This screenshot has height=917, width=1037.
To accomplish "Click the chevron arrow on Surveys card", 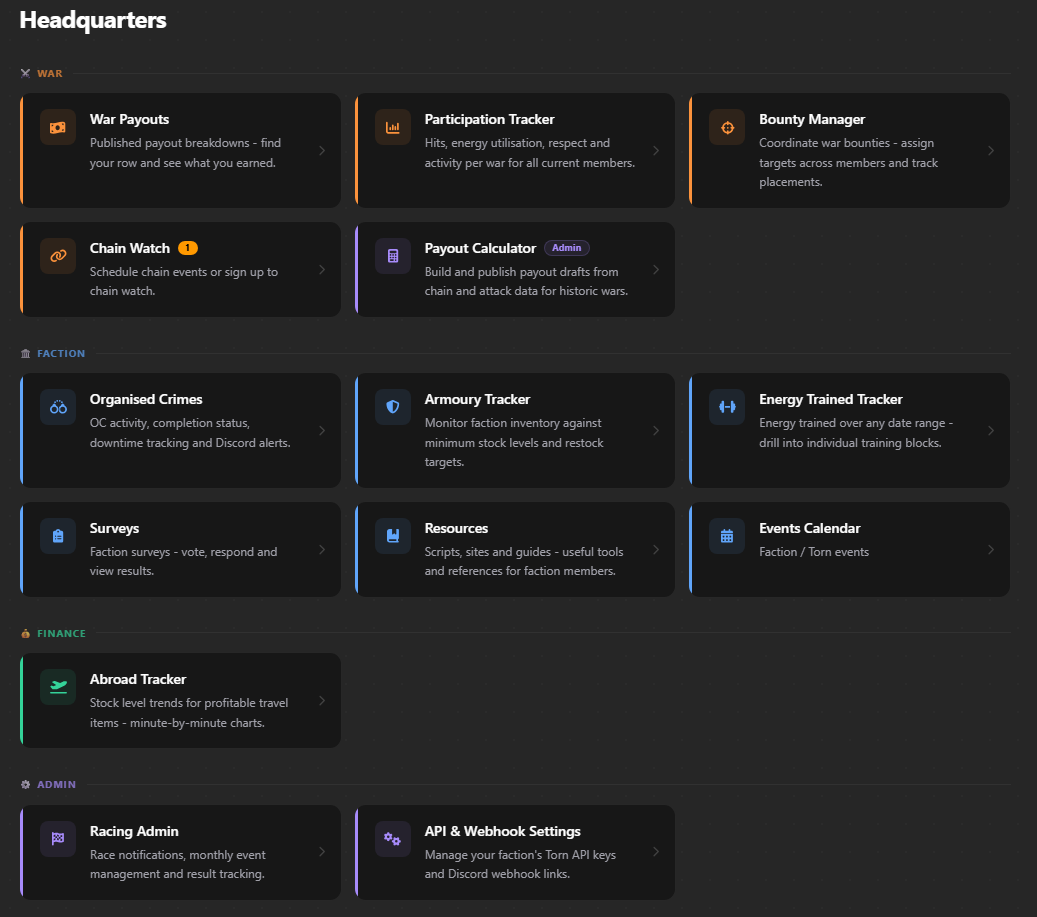I will click(322, 549).
